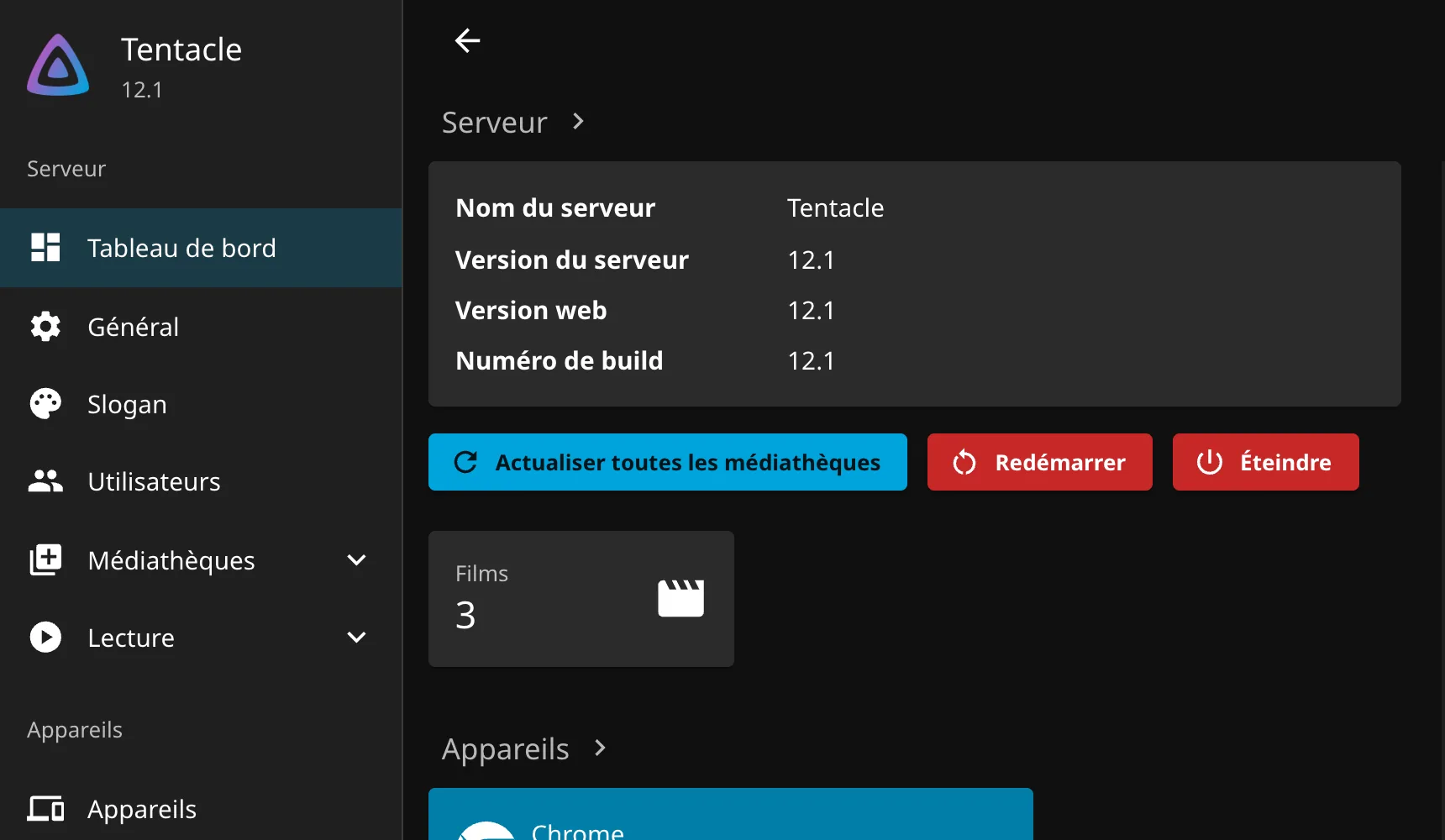Select the Slogan sidebar item
This screenshot has width=1445, height=840.
[x=201, y=404]
